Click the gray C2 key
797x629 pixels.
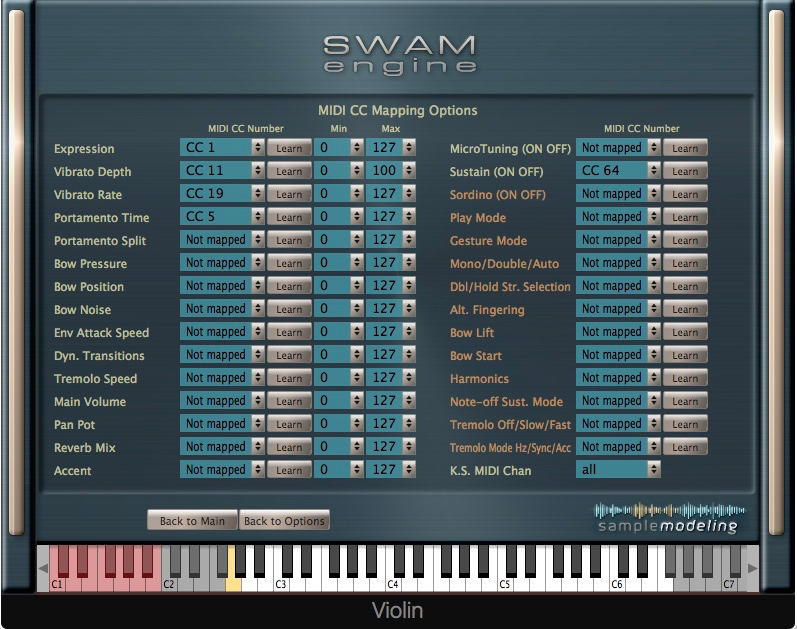click(x=169, y=584)
